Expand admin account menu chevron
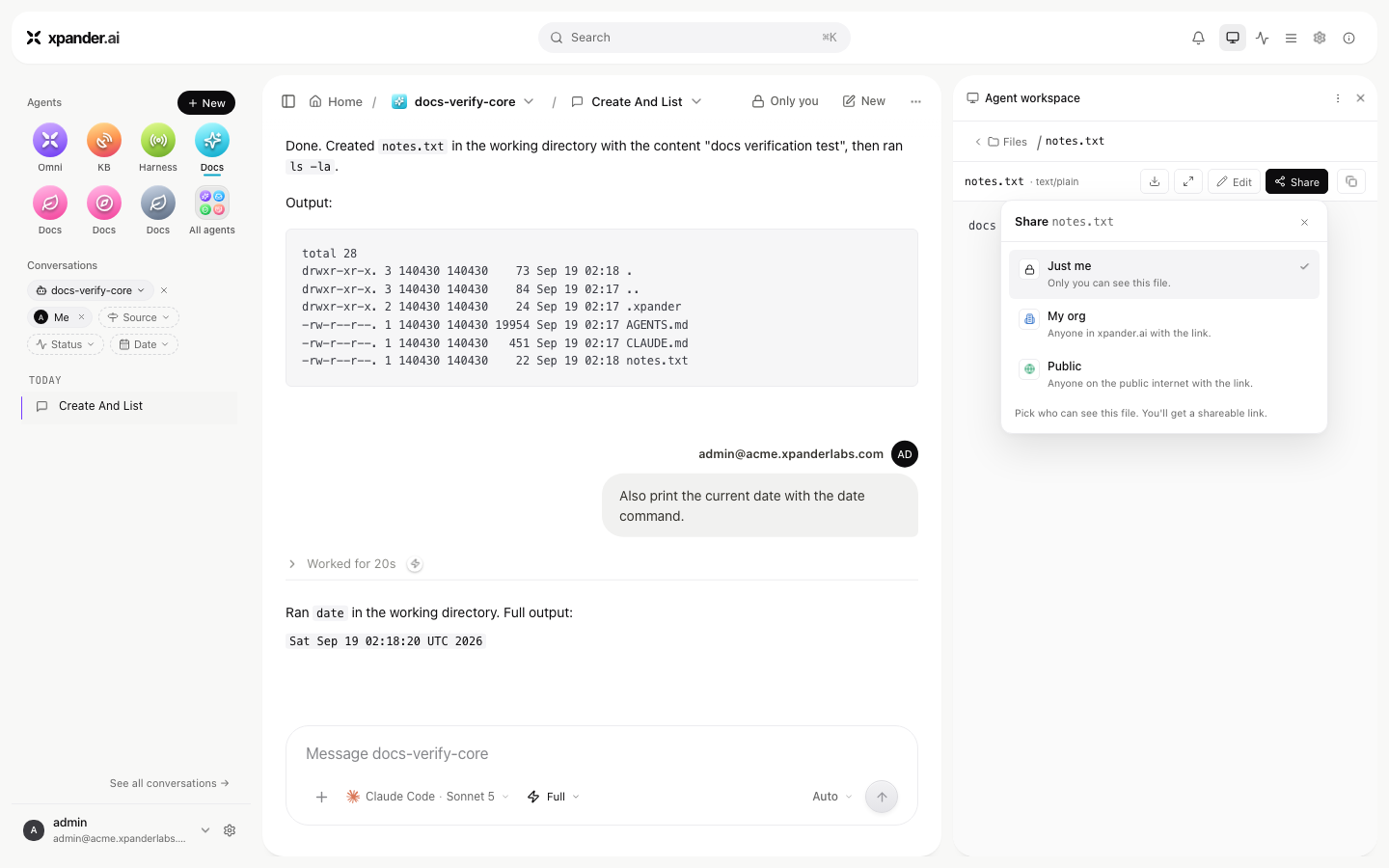Screen dimensions: 1389x868 pyautogui.click(x=205, y=830)
